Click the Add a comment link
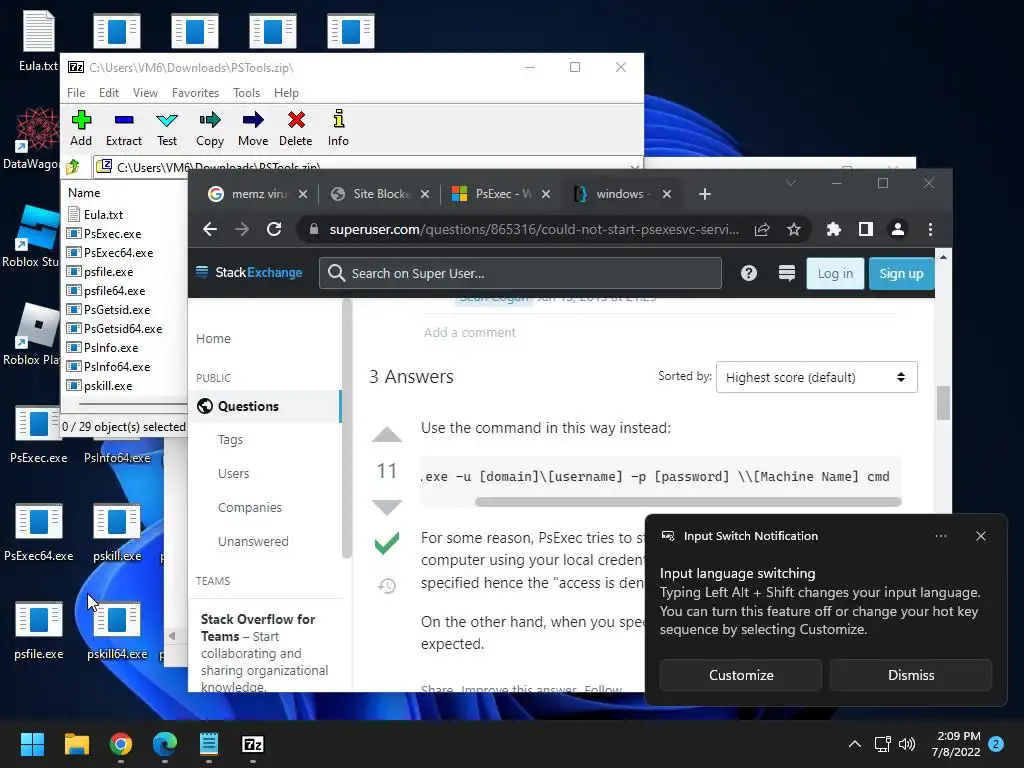 pos(470,332)
